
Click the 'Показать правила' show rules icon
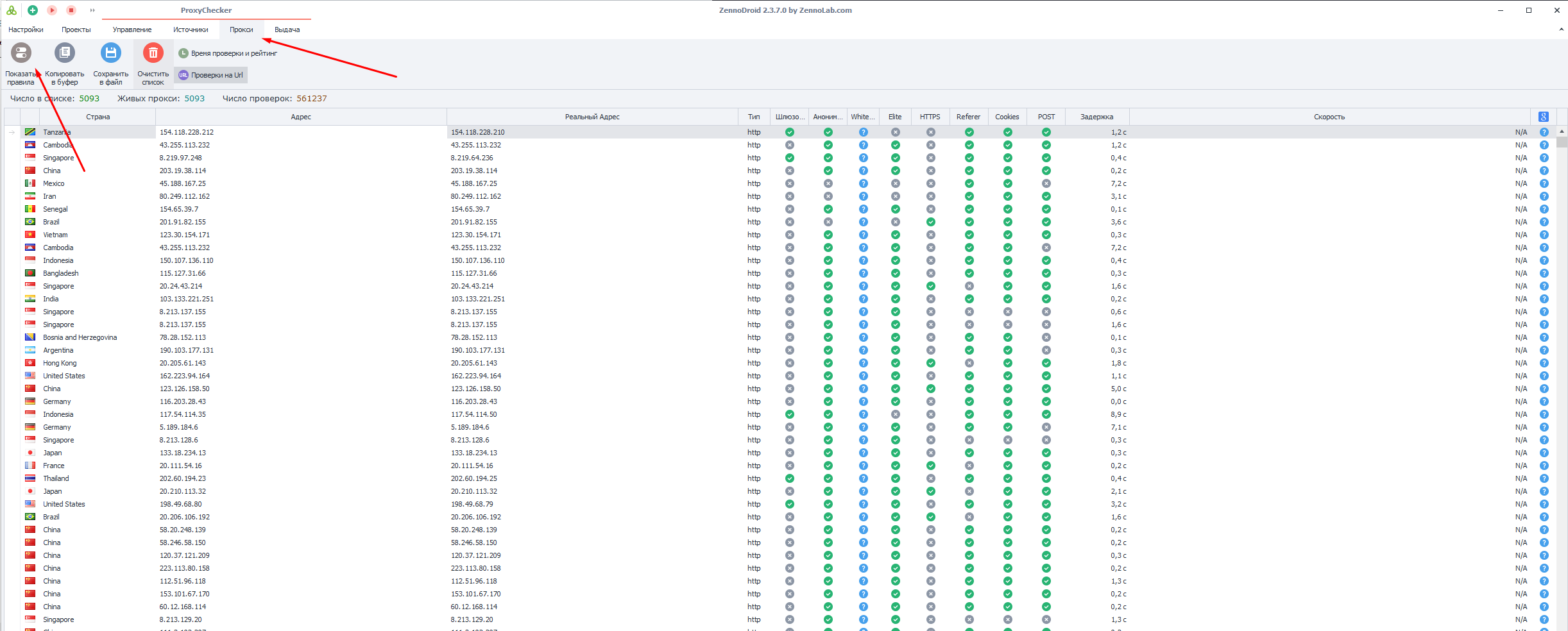(21, 53)
